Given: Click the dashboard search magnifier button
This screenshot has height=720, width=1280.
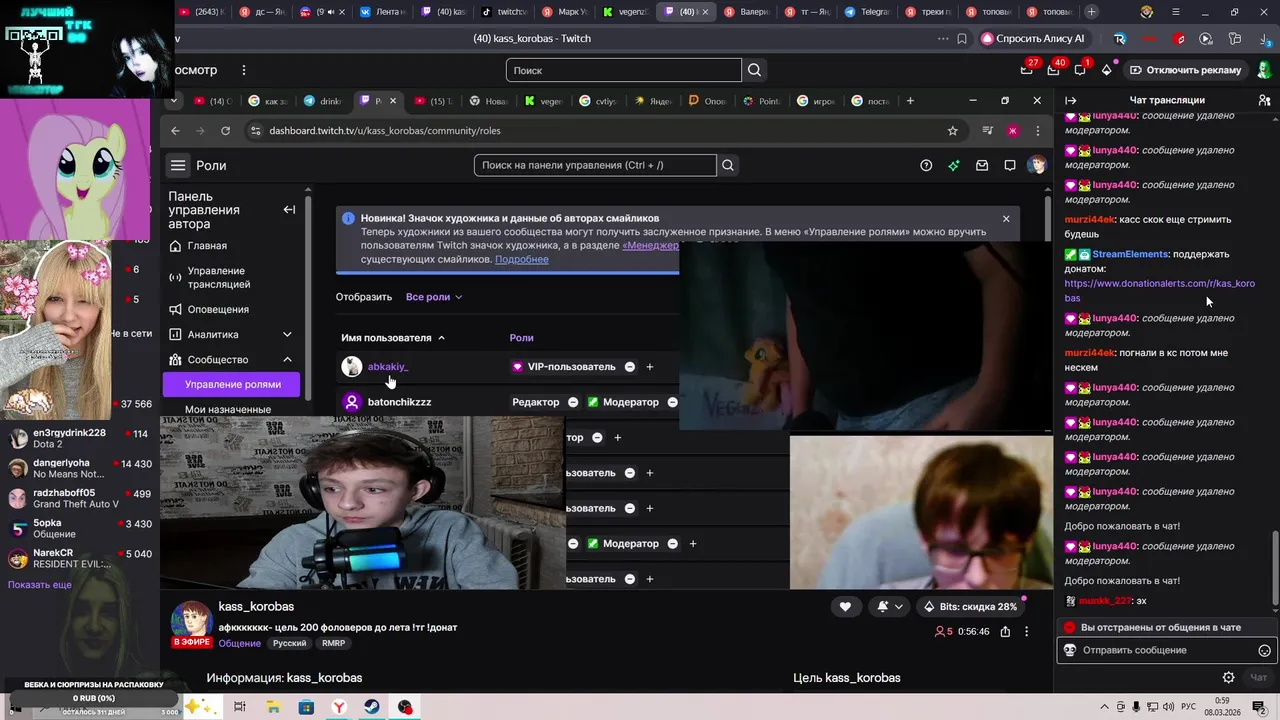Looking at the screenshot, I should pos(728,166).
